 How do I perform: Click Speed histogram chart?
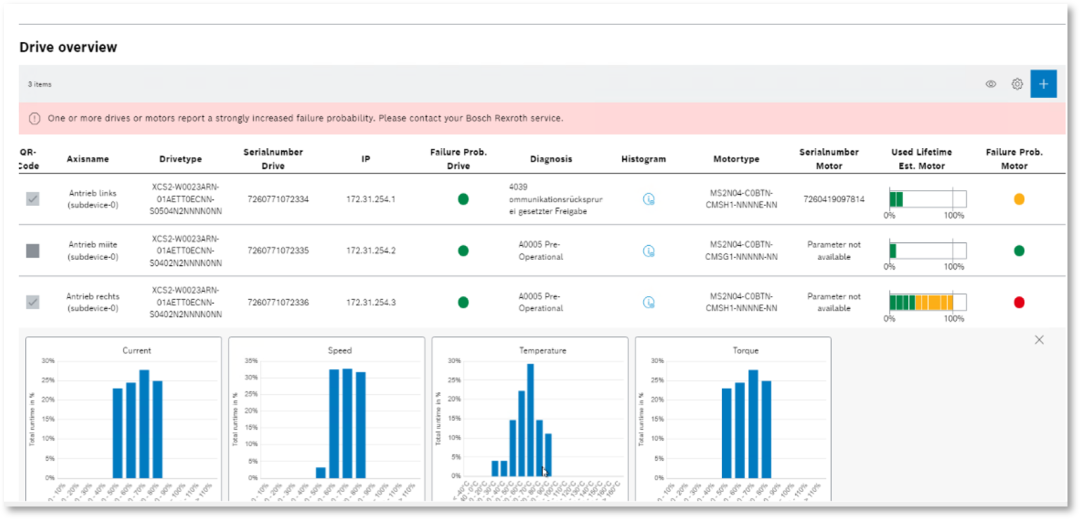pyautogui.click(x=326, y=419)
